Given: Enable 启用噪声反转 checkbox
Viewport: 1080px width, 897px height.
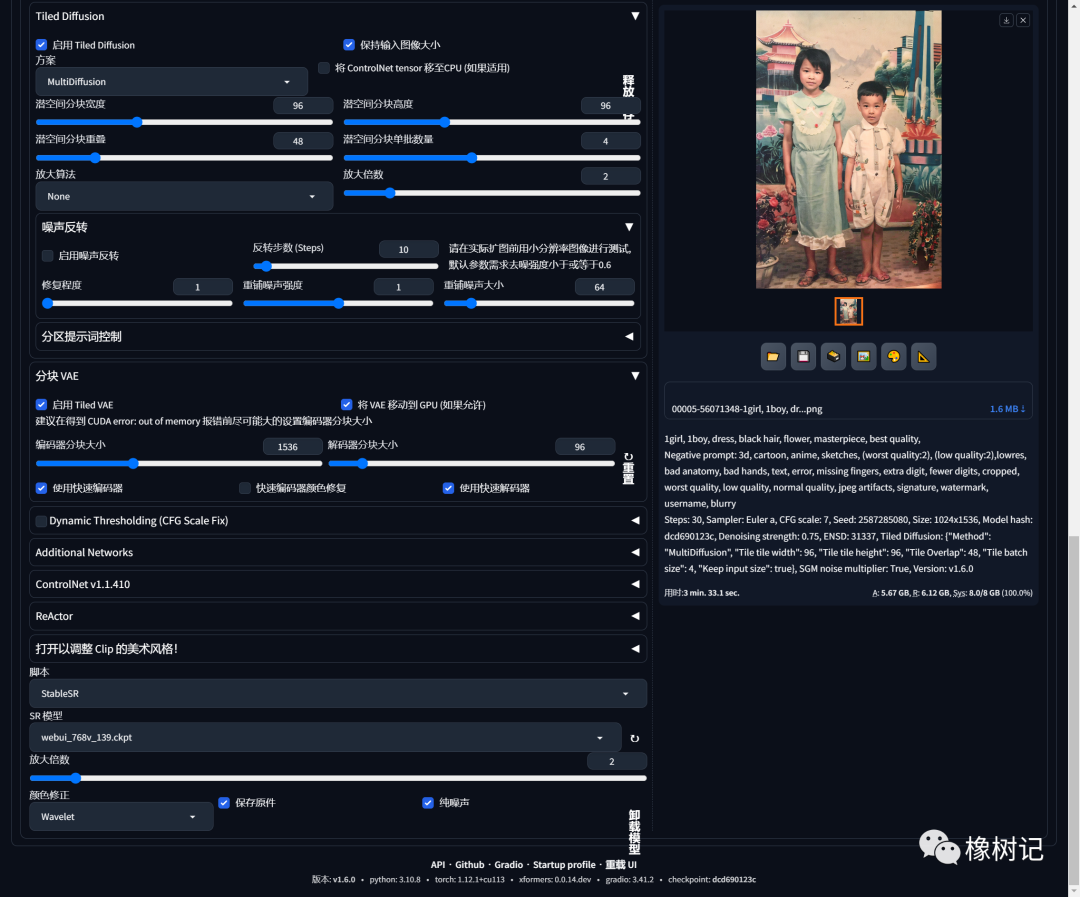Looking at the screenshot, I should coord(48,256).
